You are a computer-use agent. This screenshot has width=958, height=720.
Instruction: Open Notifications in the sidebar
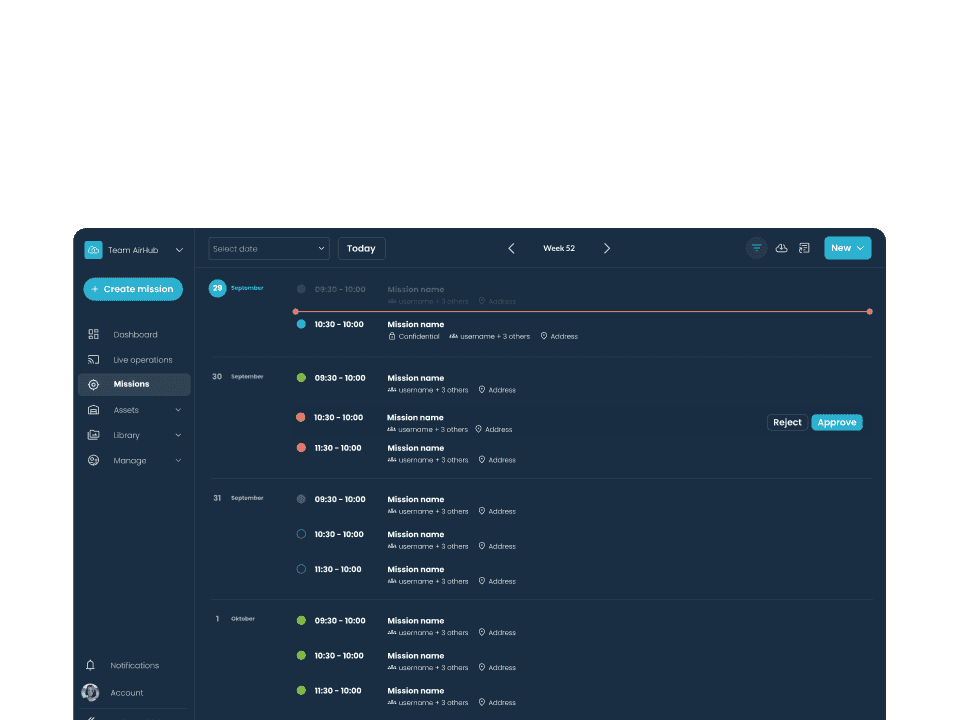(x=134, y=666)
